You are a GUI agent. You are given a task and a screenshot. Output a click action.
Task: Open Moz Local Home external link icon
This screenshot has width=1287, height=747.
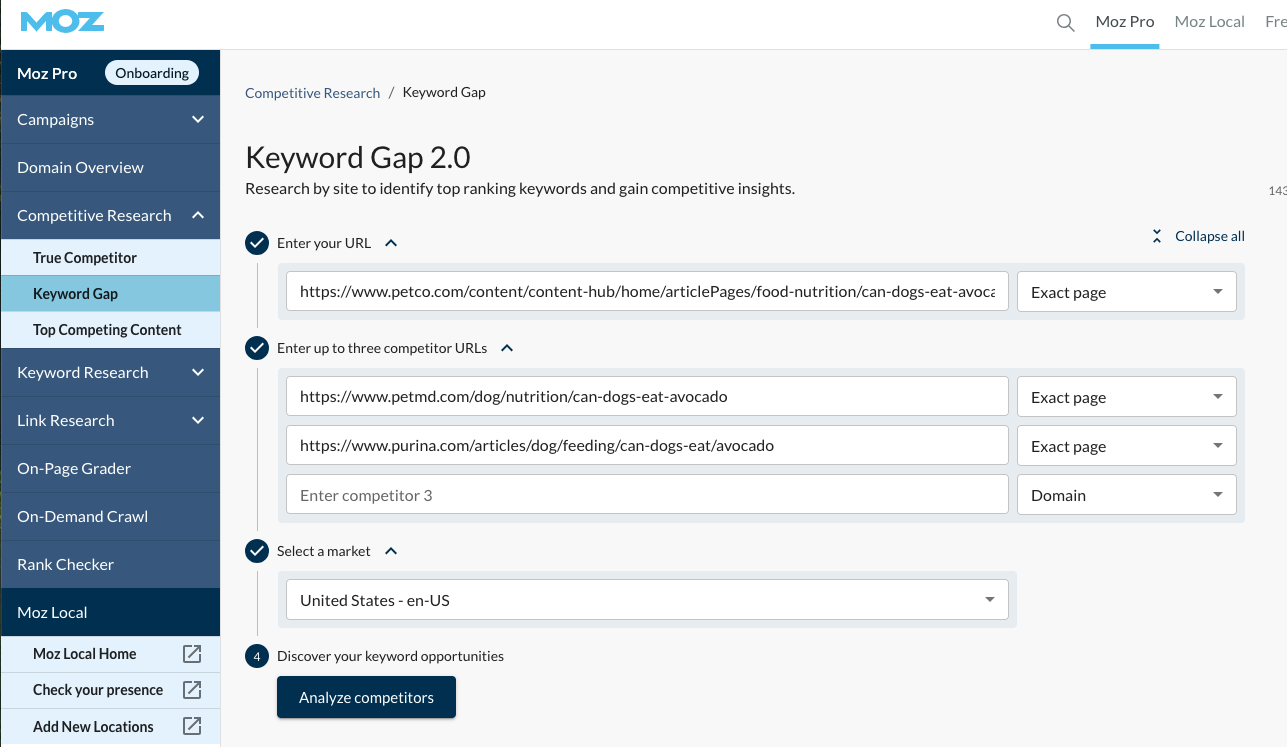tap(192, 654)
